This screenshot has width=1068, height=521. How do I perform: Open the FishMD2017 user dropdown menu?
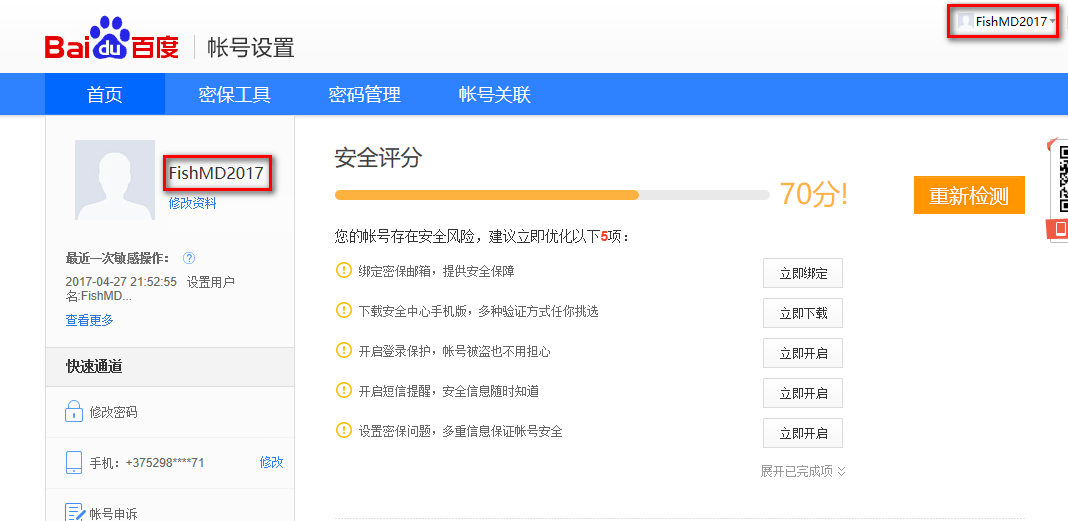pyautogui.click(x=1004, y=21)
